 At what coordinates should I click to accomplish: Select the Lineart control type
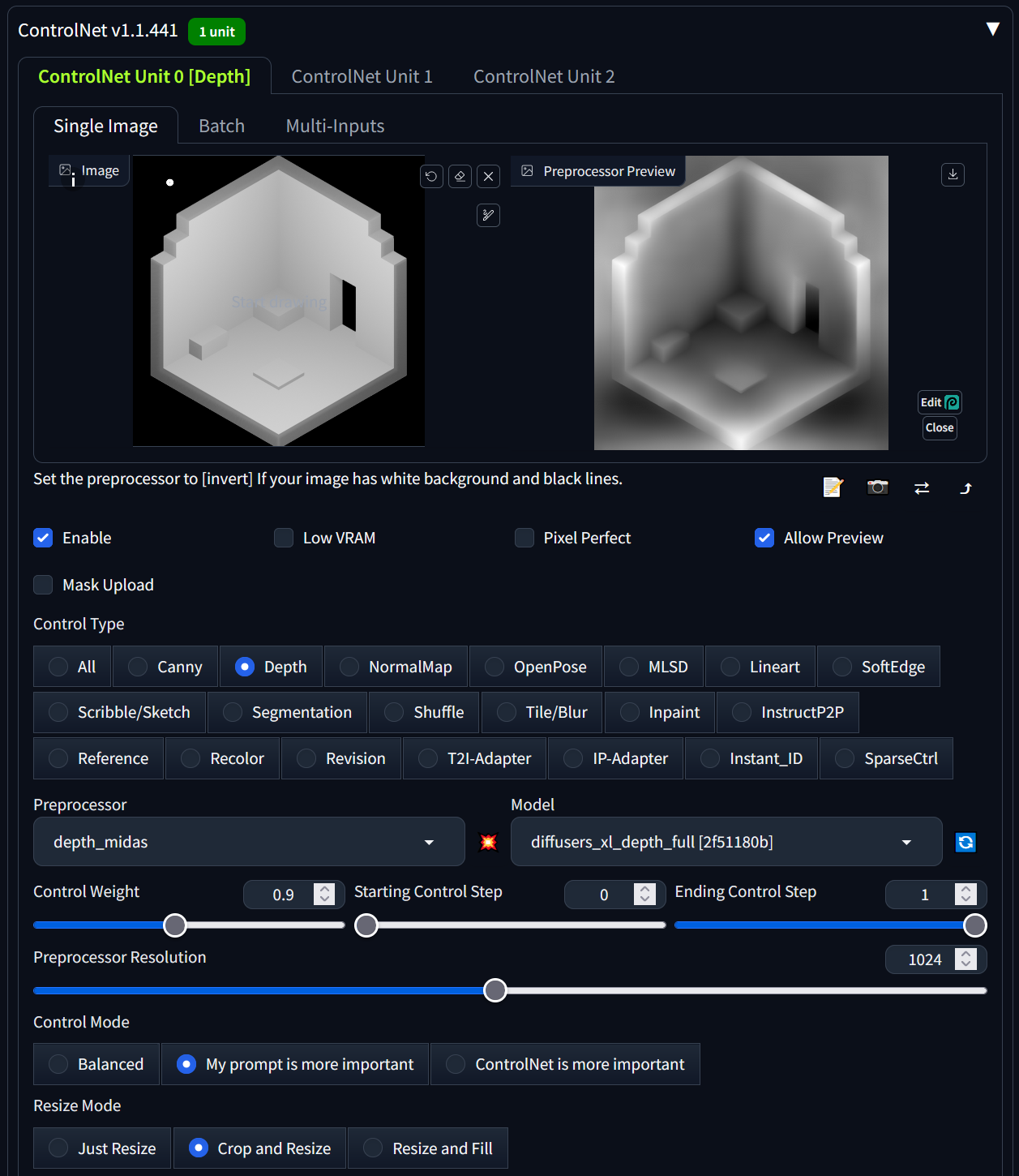(760, 667)
